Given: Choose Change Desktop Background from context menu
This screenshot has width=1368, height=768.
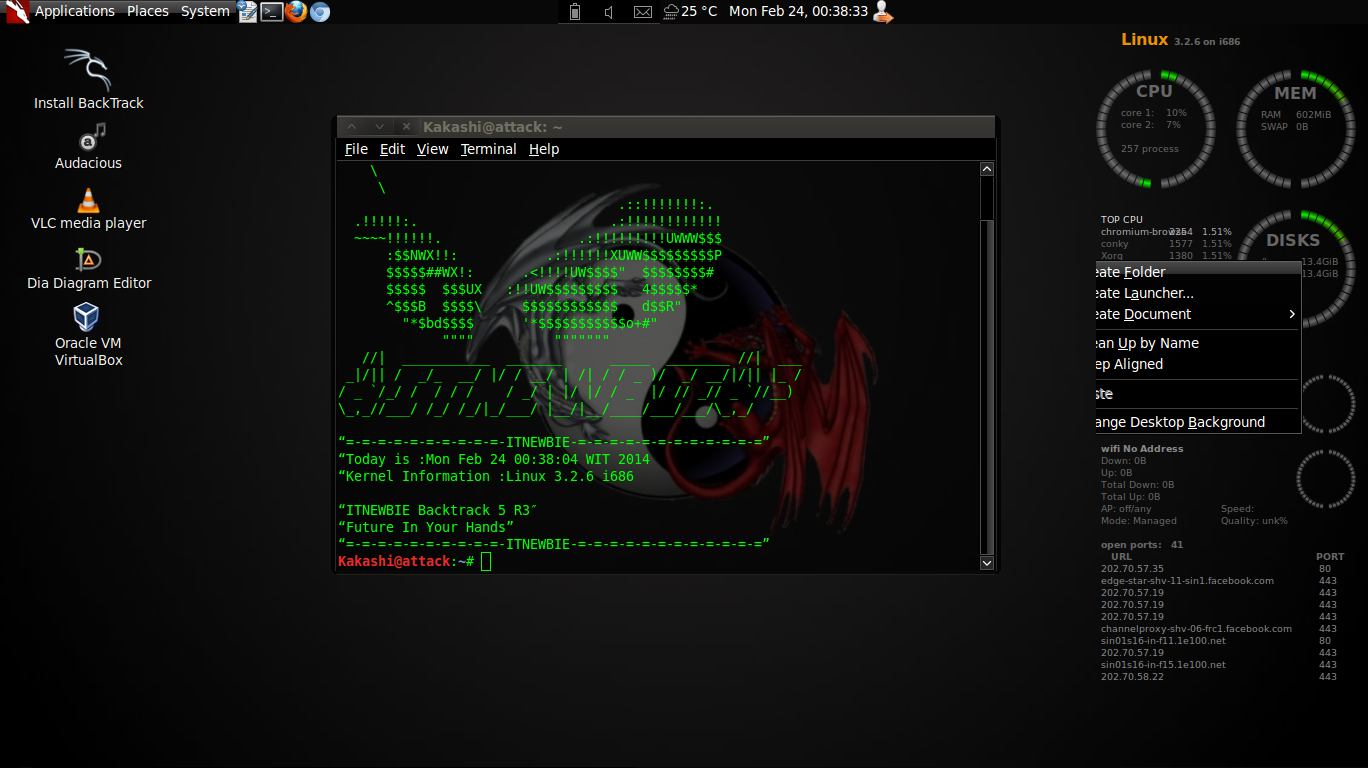Looking at the screenshot, I should tap(1198, 422).
